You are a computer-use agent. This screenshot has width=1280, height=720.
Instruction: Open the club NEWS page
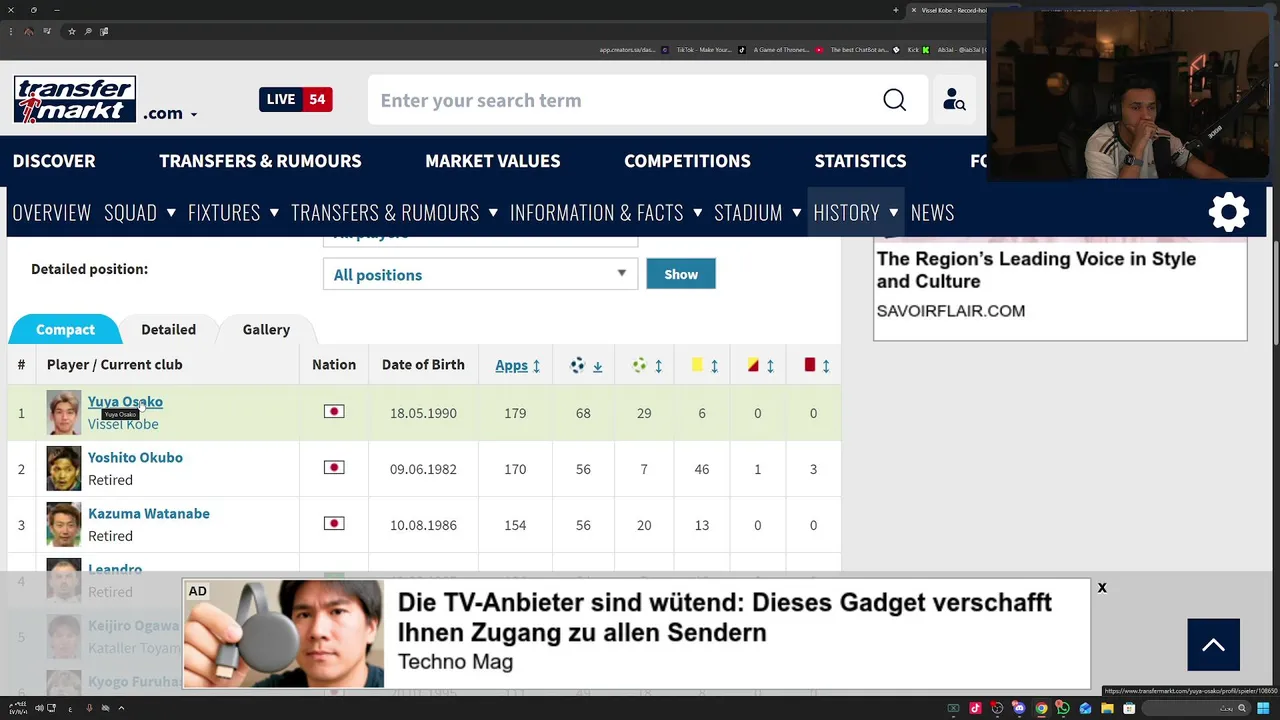[932, 212]
